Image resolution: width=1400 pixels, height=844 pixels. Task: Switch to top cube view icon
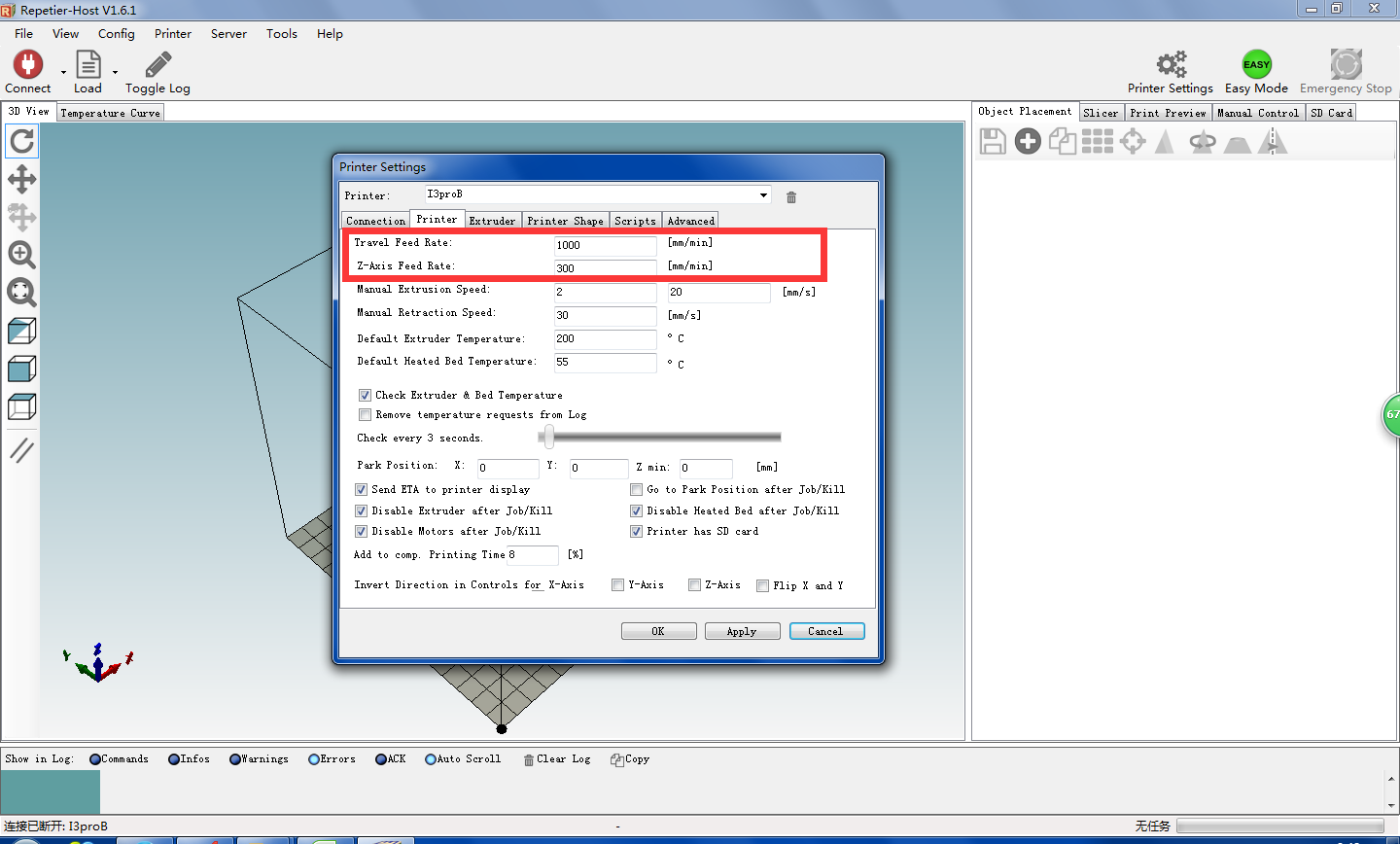coord(21,406)
